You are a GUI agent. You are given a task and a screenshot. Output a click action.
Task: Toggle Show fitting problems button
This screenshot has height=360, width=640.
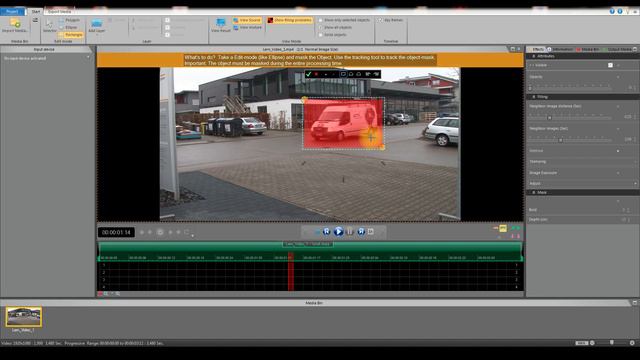(289, 20)
